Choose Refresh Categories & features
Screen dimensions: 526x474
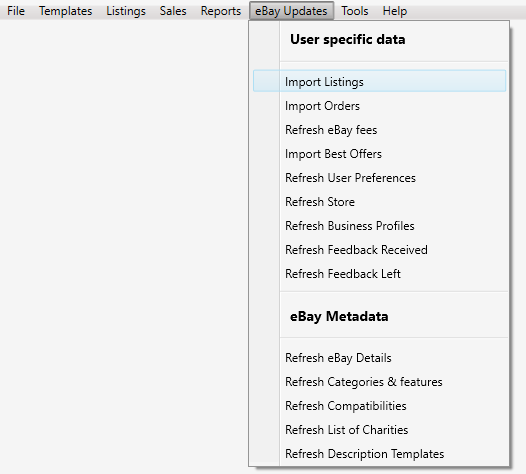(x=379, y=382)
